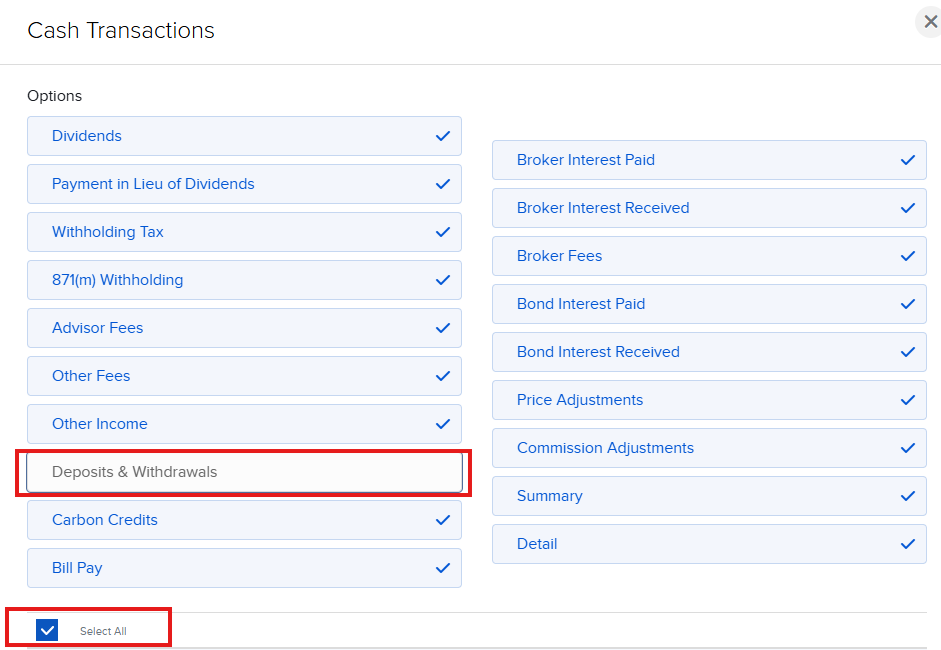Click the Commission Adjustments checkmark icon
Viewport: 941px width, 650px height.
pos(907,448)
